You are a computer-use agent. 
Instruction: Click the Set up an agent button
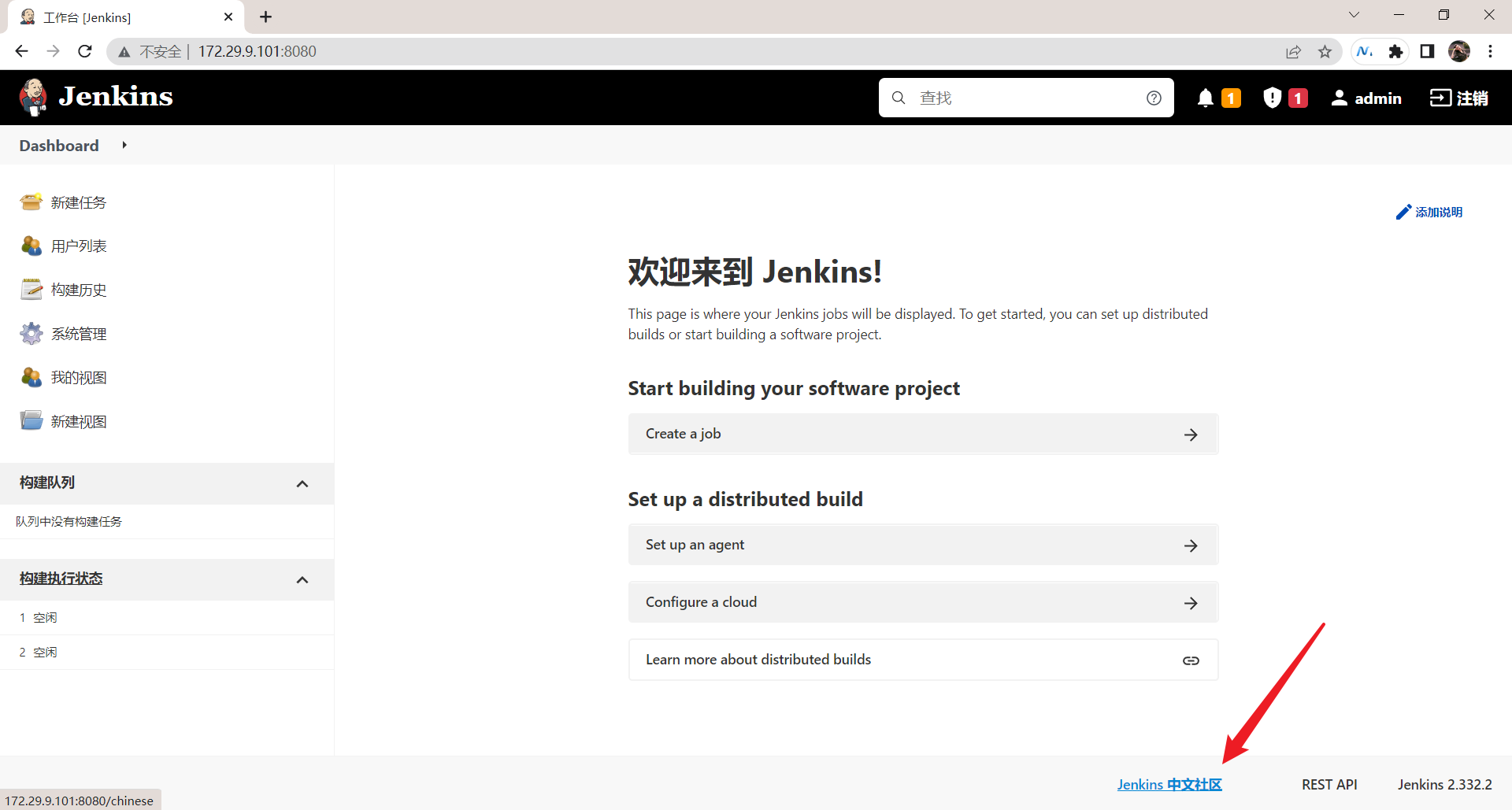pyautogui.click(x=923, y=545)
